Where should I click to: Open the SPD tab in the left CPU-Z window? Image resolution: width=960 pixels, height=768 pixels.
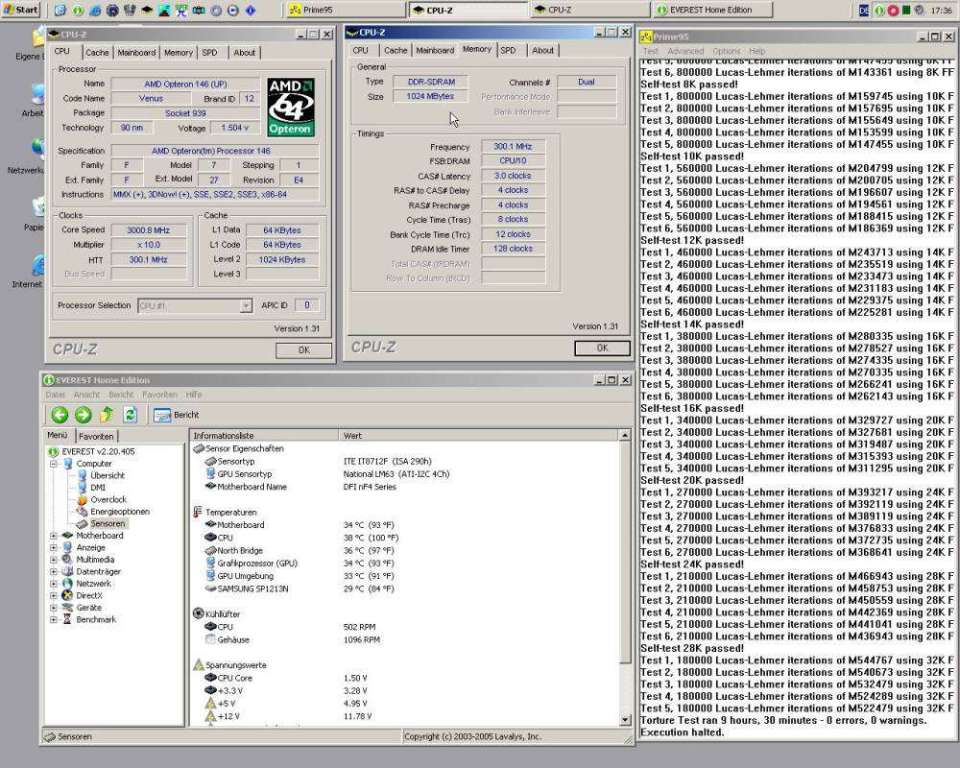[210, 53]
